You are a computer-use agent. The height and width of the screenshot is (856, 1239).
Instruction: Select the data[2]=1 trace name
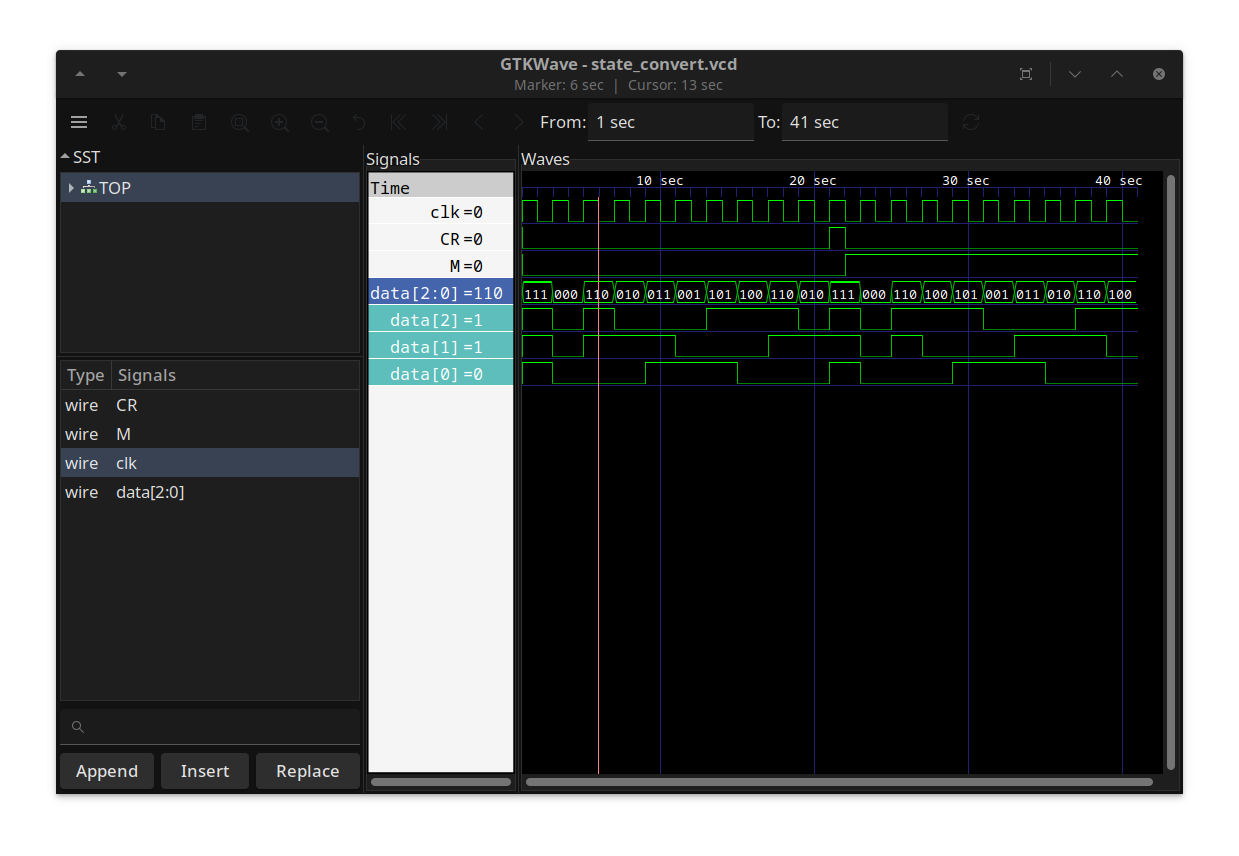tap(441, 320)
